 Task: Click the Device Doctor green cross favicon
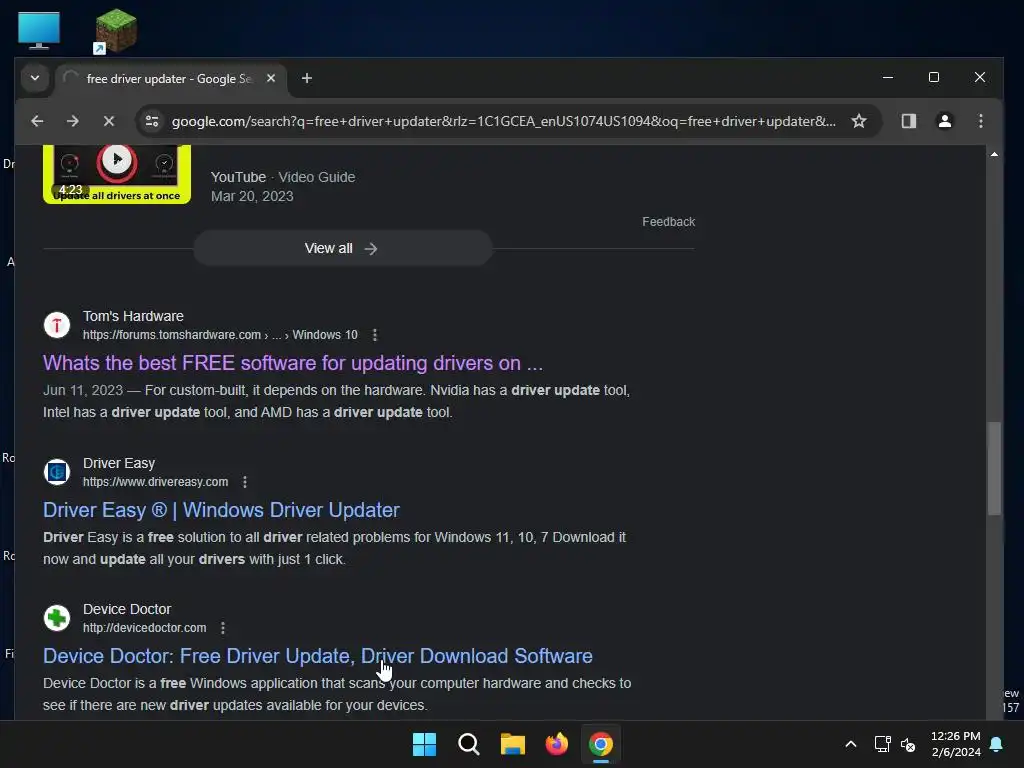pyautogui.click(x=57, y=617)
